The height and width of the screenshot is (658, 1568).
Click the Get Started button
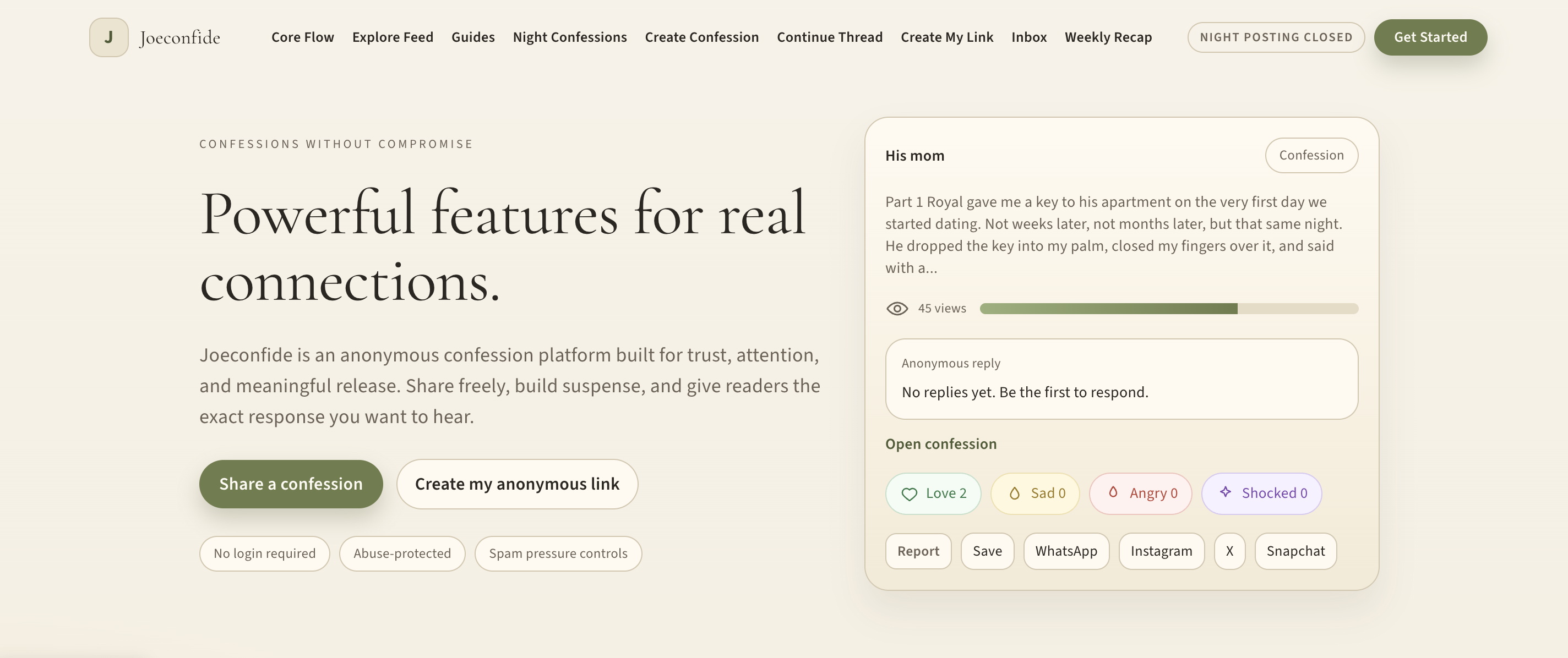pyautogui.click(x=1430, y=37)
